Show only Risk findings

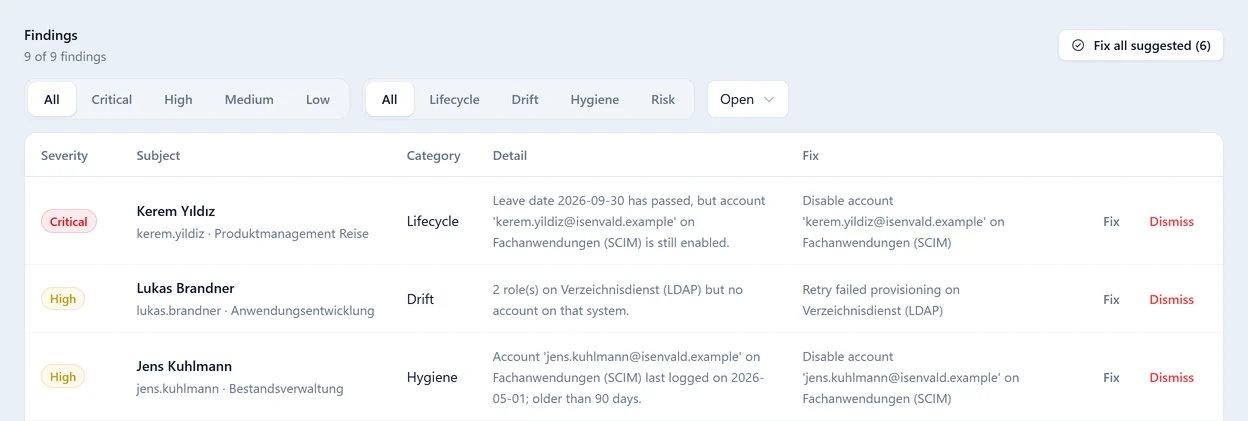click(663, 100)
